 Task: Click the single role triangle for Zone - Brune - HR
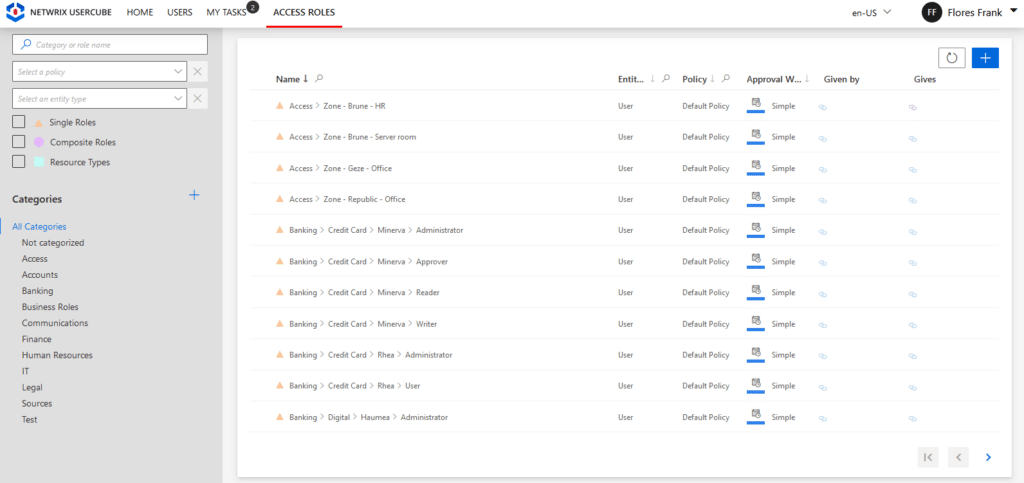click(280, 105)
